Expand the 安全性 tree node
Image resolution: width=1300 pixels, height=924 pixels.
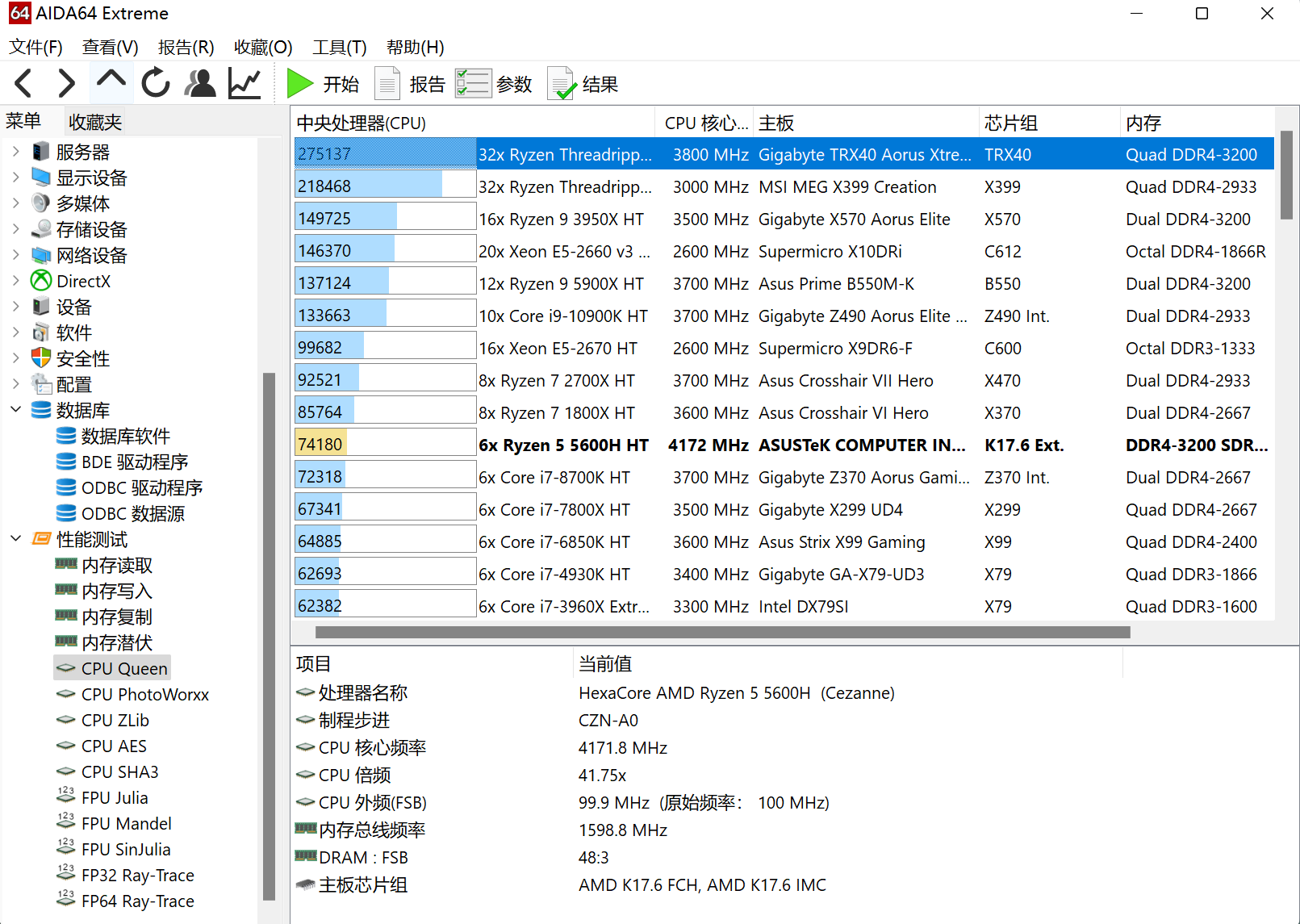click(x=16, y=357)
